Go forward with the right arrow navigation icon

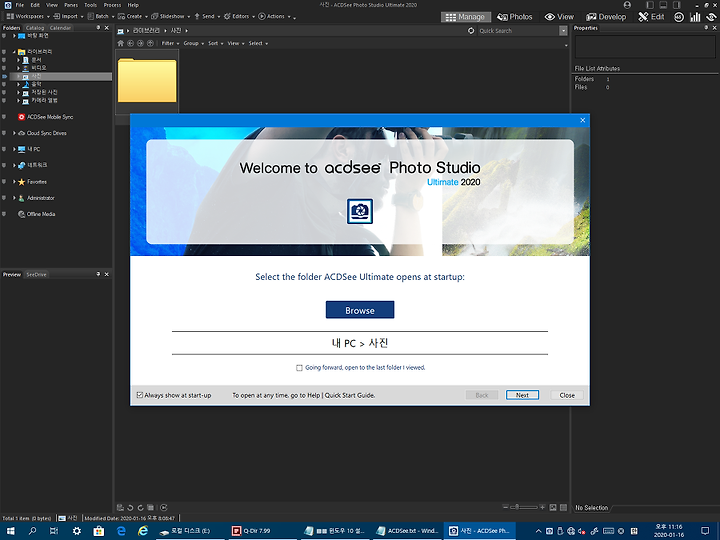140,43
